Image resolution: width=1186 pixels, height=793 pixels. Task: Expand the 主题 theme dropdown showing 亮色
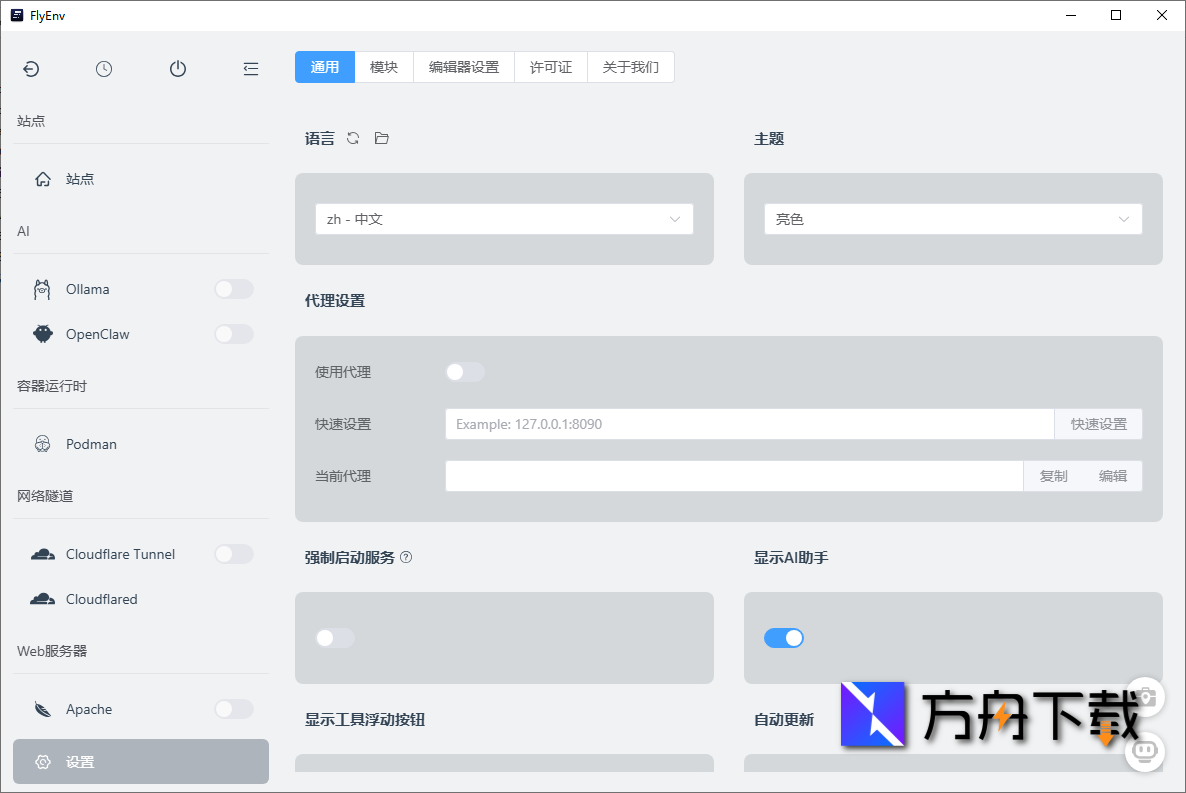click(952, 219)
